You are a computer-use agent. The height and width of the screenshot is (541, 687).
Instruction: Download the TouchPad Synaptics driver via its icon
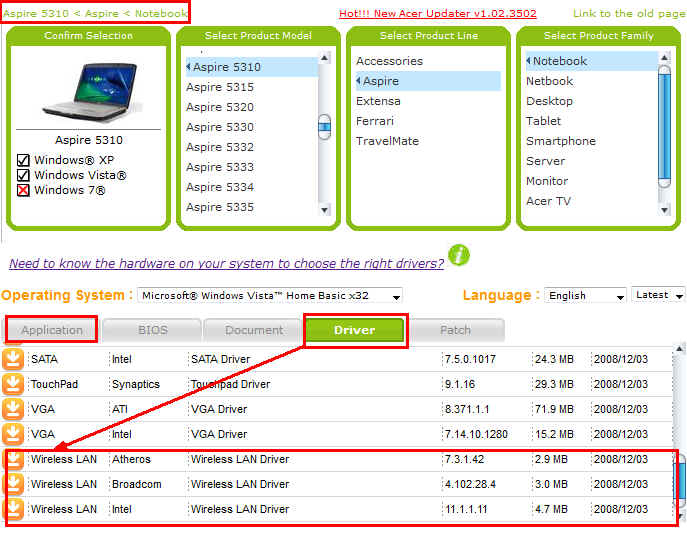13,384
